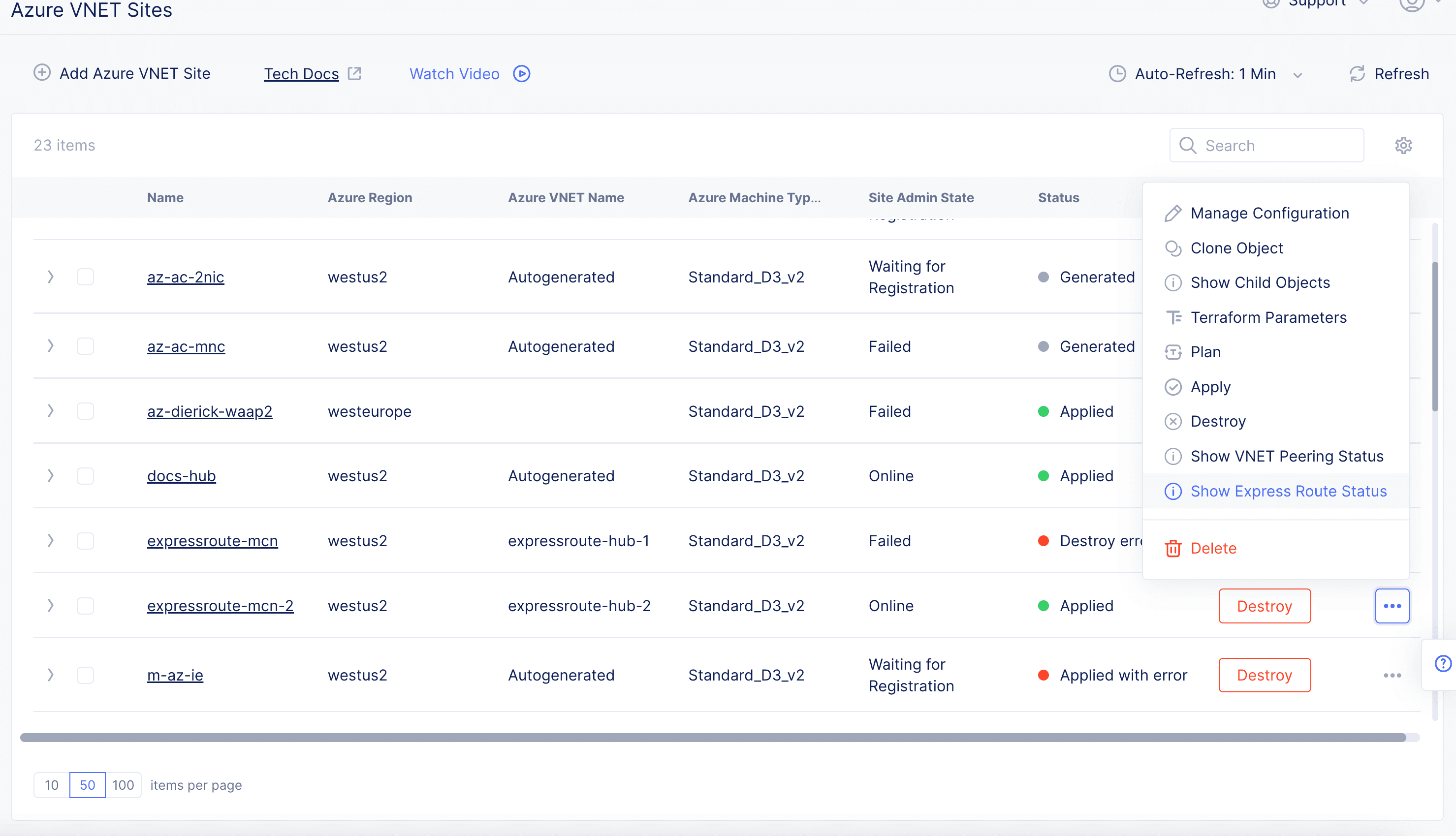Click the external link icon next to Tech Docs
This screenshot has height=836, width=1456.
pos(355,73)
